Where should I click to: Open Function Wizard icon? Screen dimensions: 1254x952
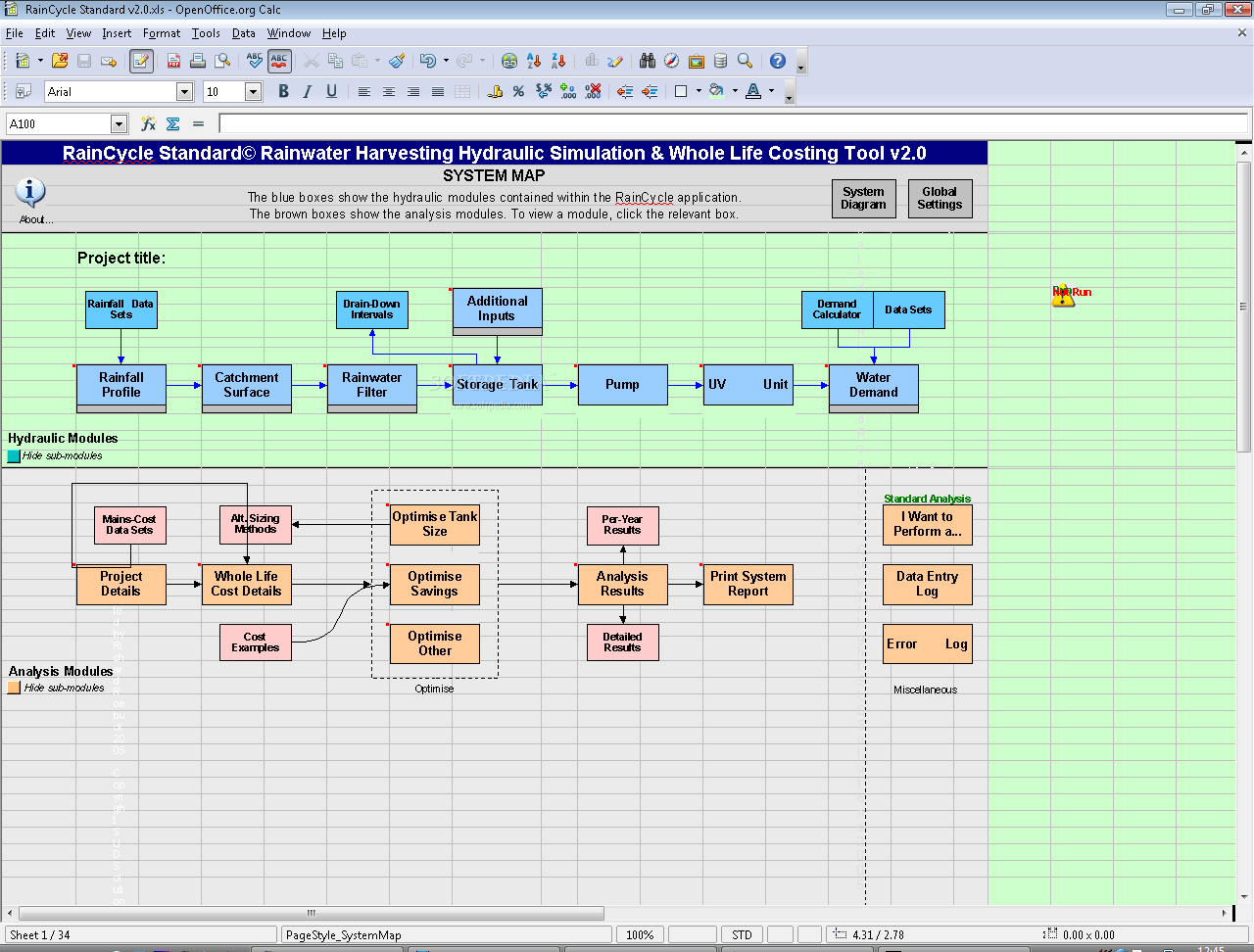pos(148,124)
